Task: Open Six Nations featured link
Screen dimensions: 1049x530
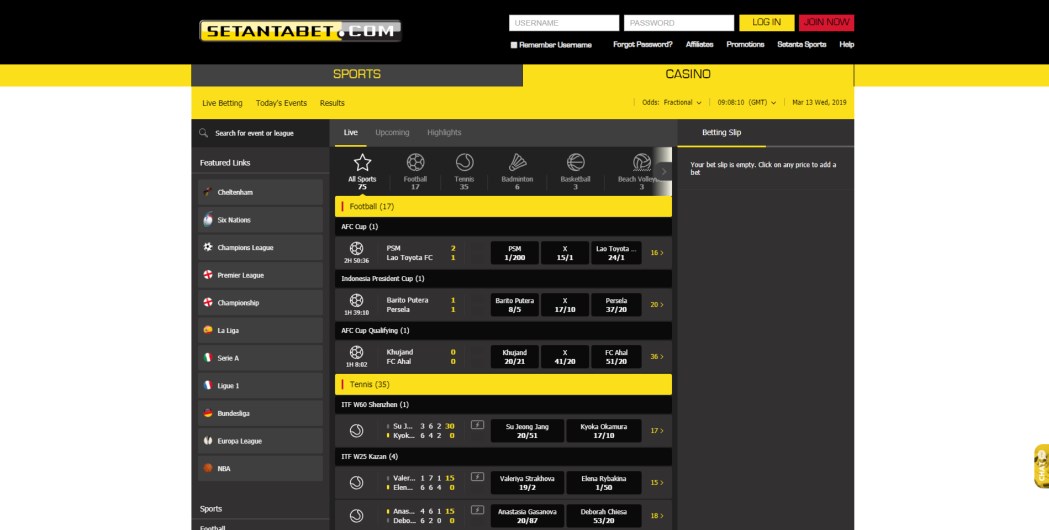Action: pos(260,219)
